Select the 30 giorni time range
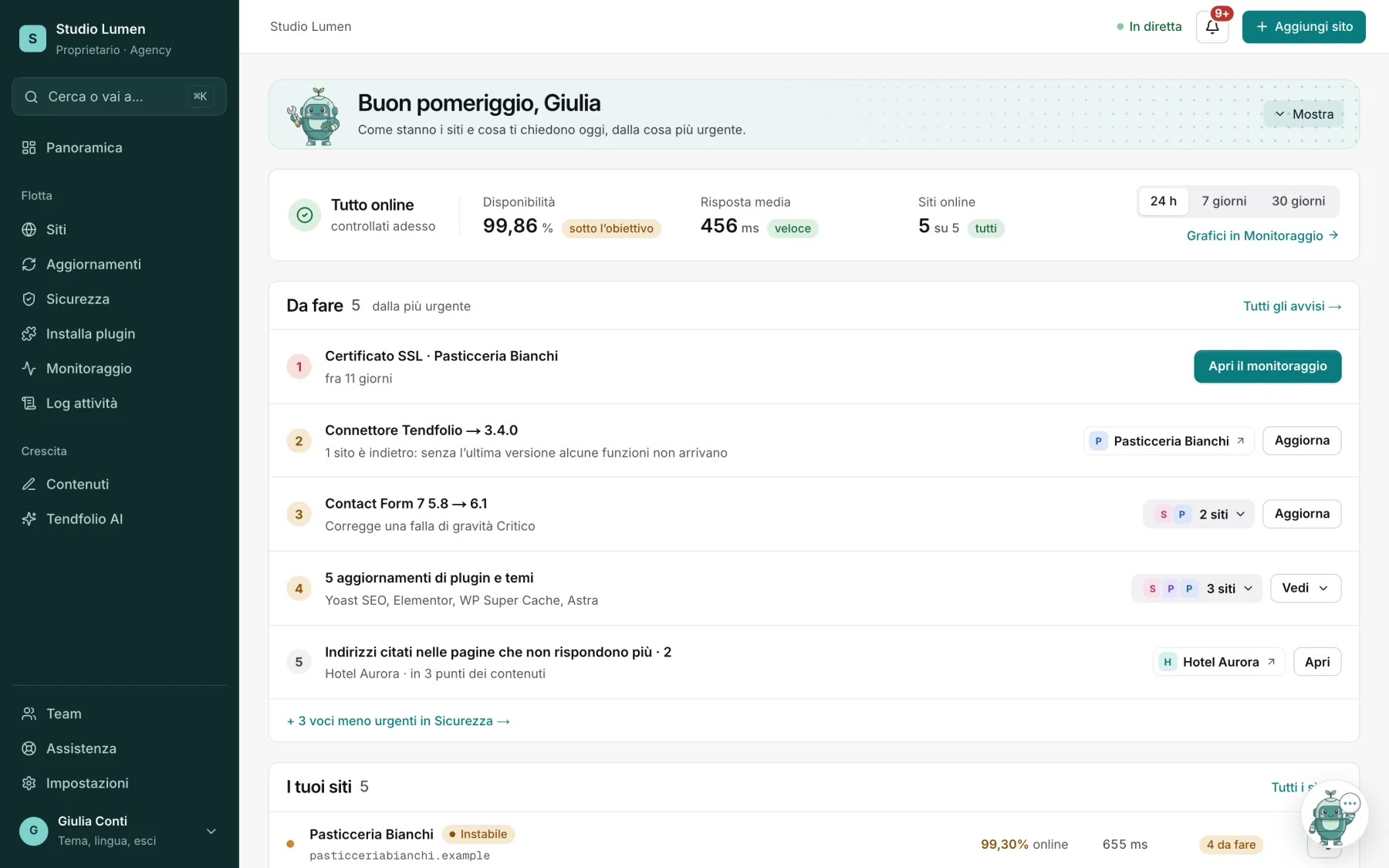1389x868 pixels. point(1298,201)
